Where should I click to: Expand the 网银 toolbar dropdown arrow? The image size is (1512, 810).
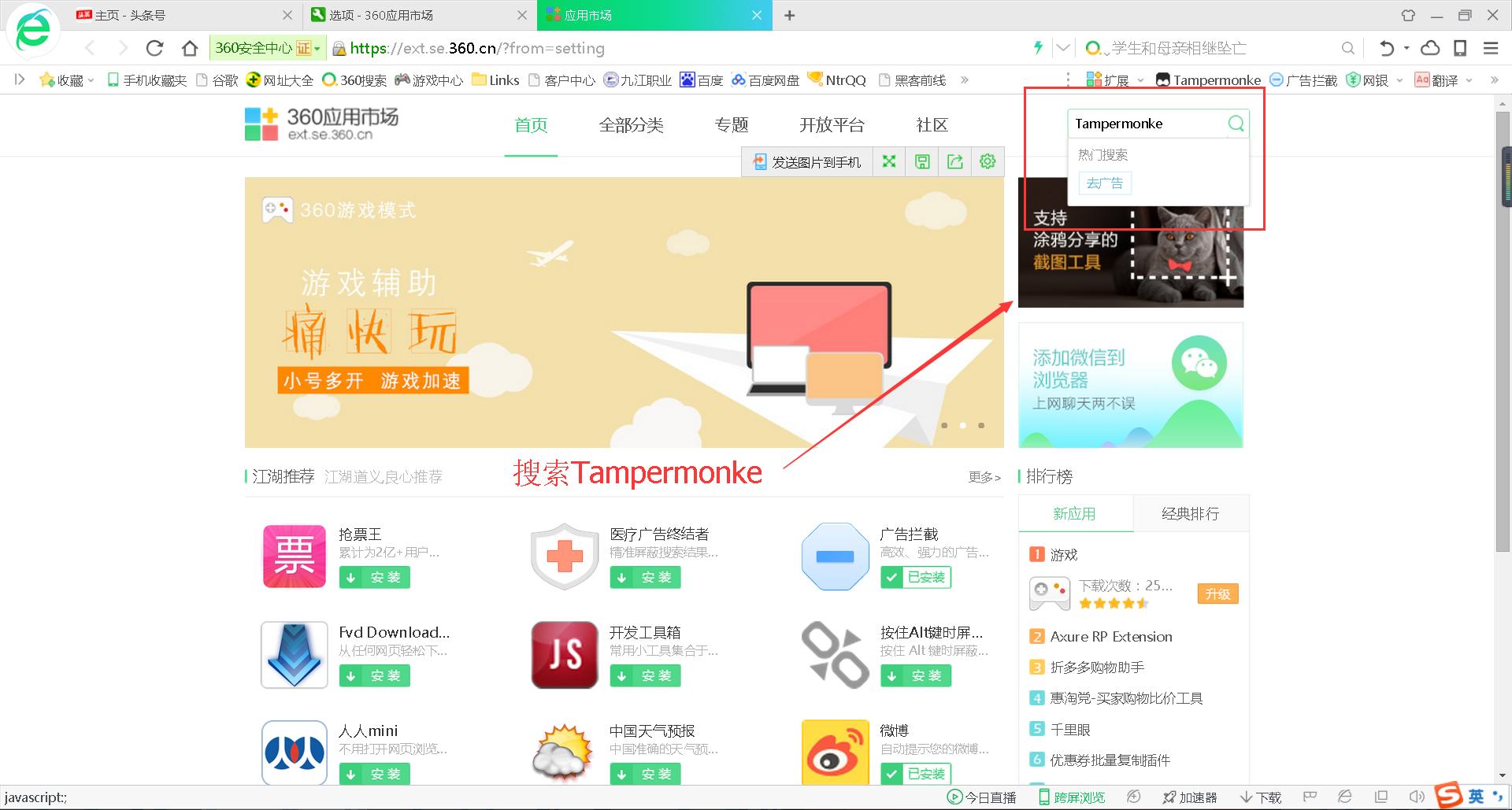click(x=1399, y=80)
